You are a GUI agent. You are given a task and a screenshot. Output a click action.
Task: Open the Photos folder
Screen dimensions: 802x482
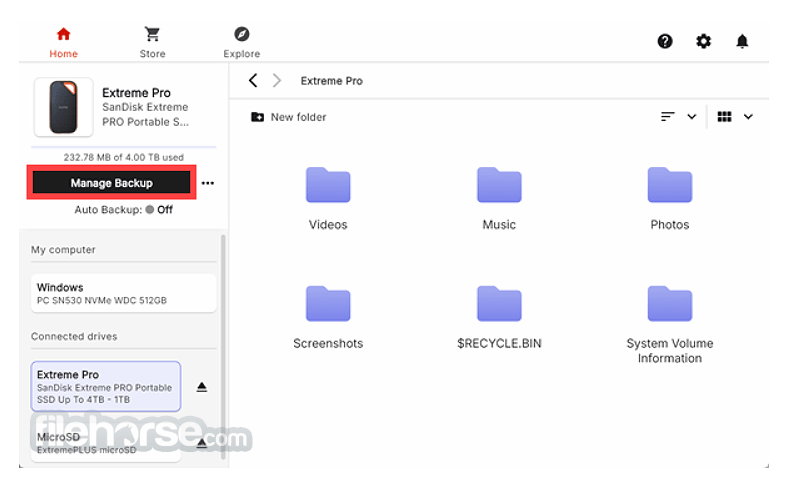coord(670,199)
